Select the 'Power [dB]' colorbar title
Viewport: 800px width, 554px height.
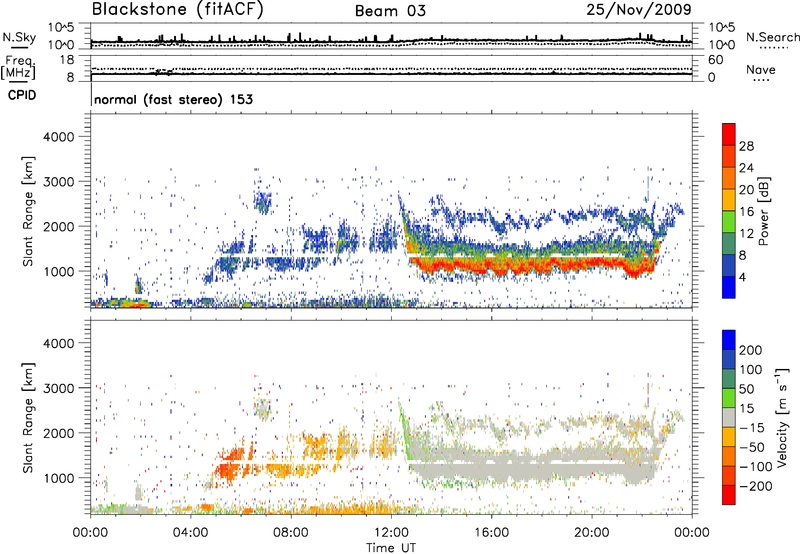tap(763, 211)
